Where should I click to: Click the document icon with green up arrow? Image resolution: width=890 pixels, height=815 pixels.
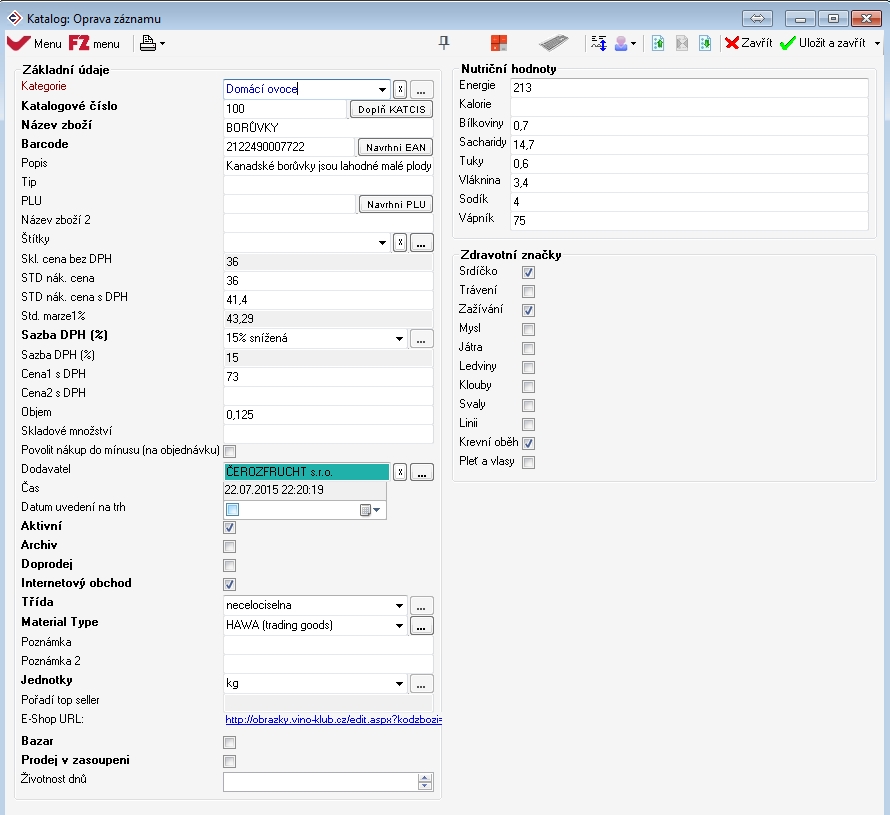coord(658,43)
